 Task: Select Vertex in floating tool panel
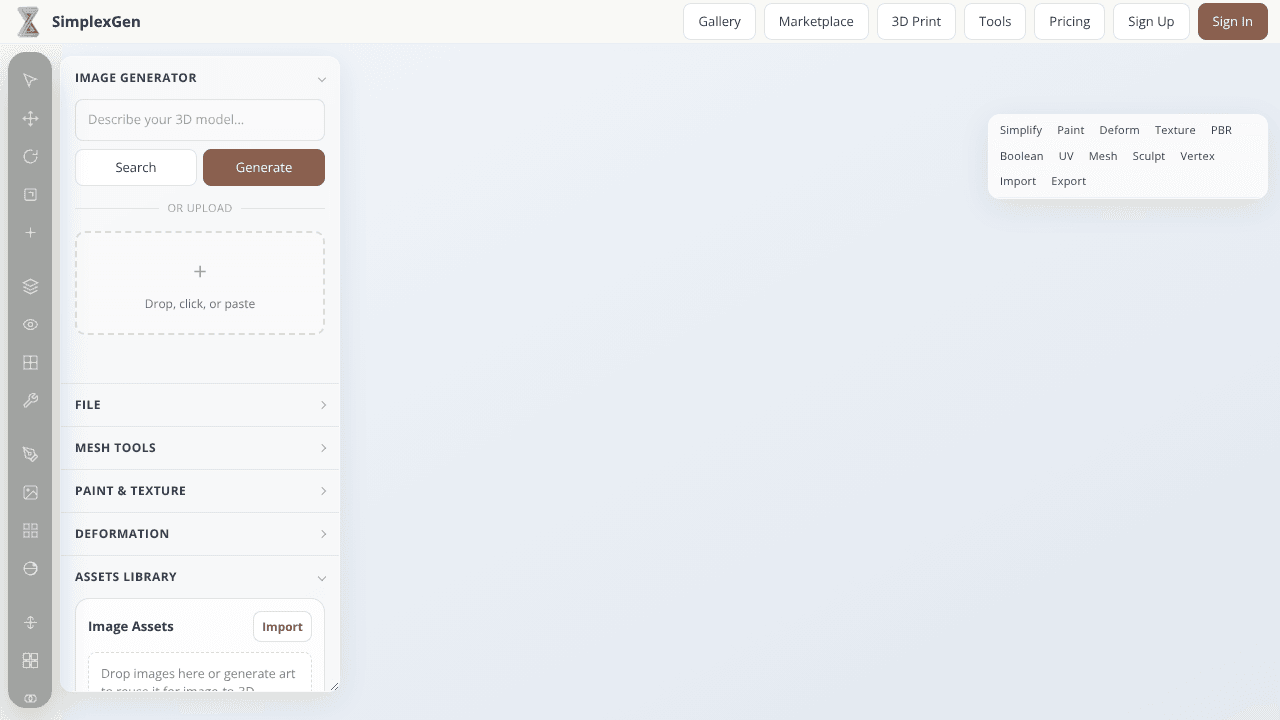click(x=1197, y=156)
